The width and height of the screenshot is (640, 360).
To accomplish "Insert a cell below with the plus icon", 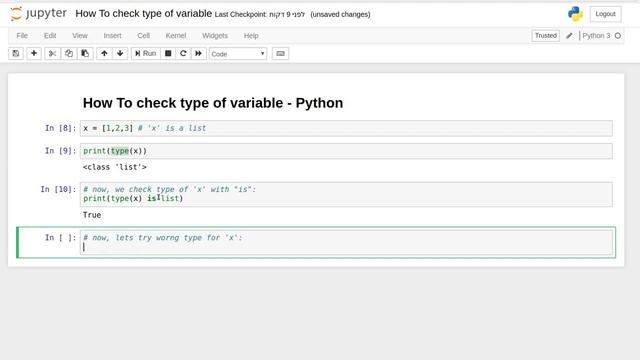I will 34,53.
